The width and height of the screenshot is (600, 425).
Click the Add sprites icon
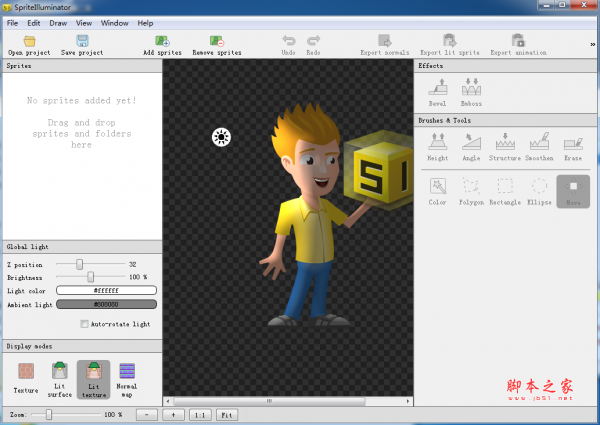pyautogui.click(x=162, y=42)
